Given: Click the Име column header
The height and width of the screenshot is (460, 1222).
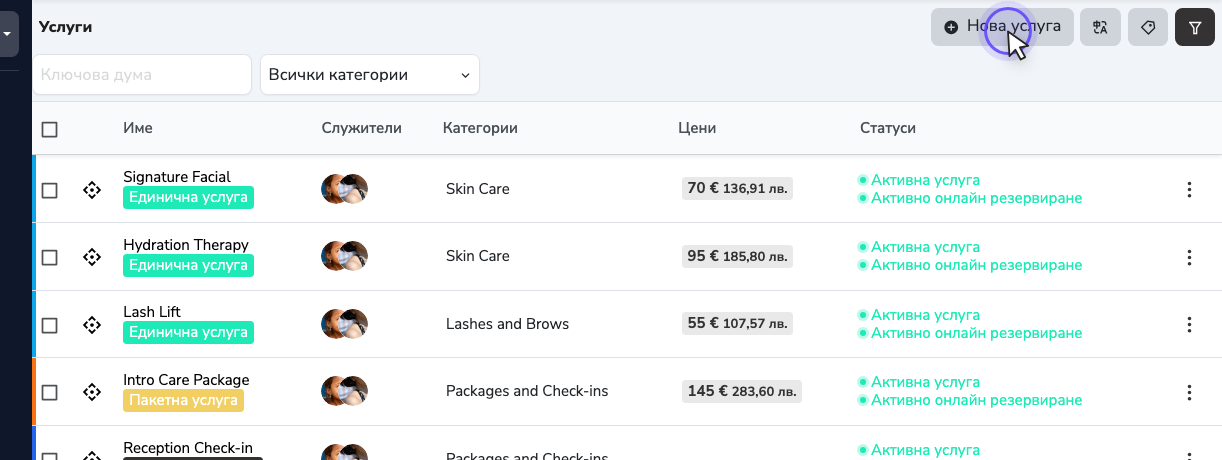Looking at the screenshot, I should [138, 128].
